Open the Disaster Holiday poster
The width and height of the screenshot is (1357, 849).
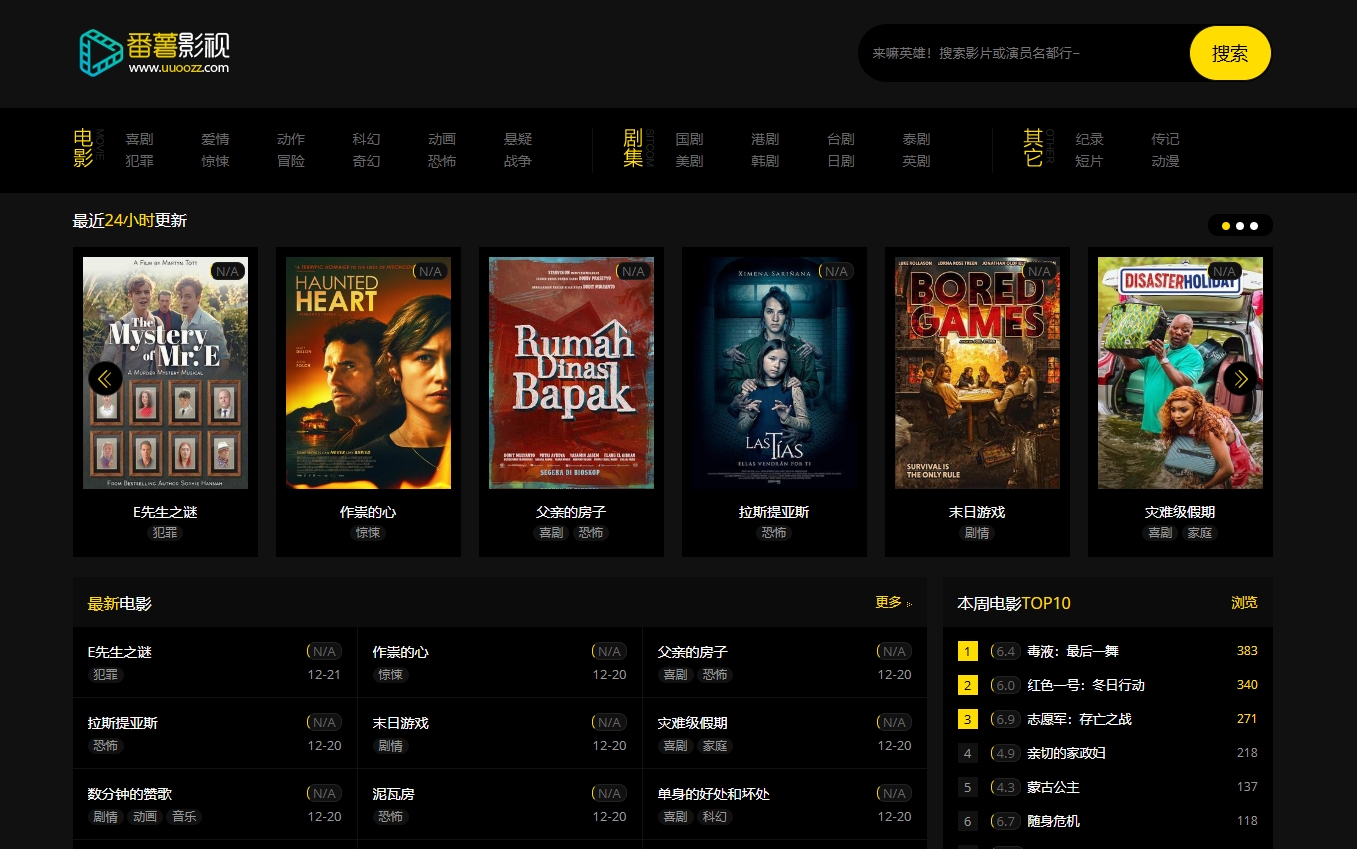pos(1180,373)
